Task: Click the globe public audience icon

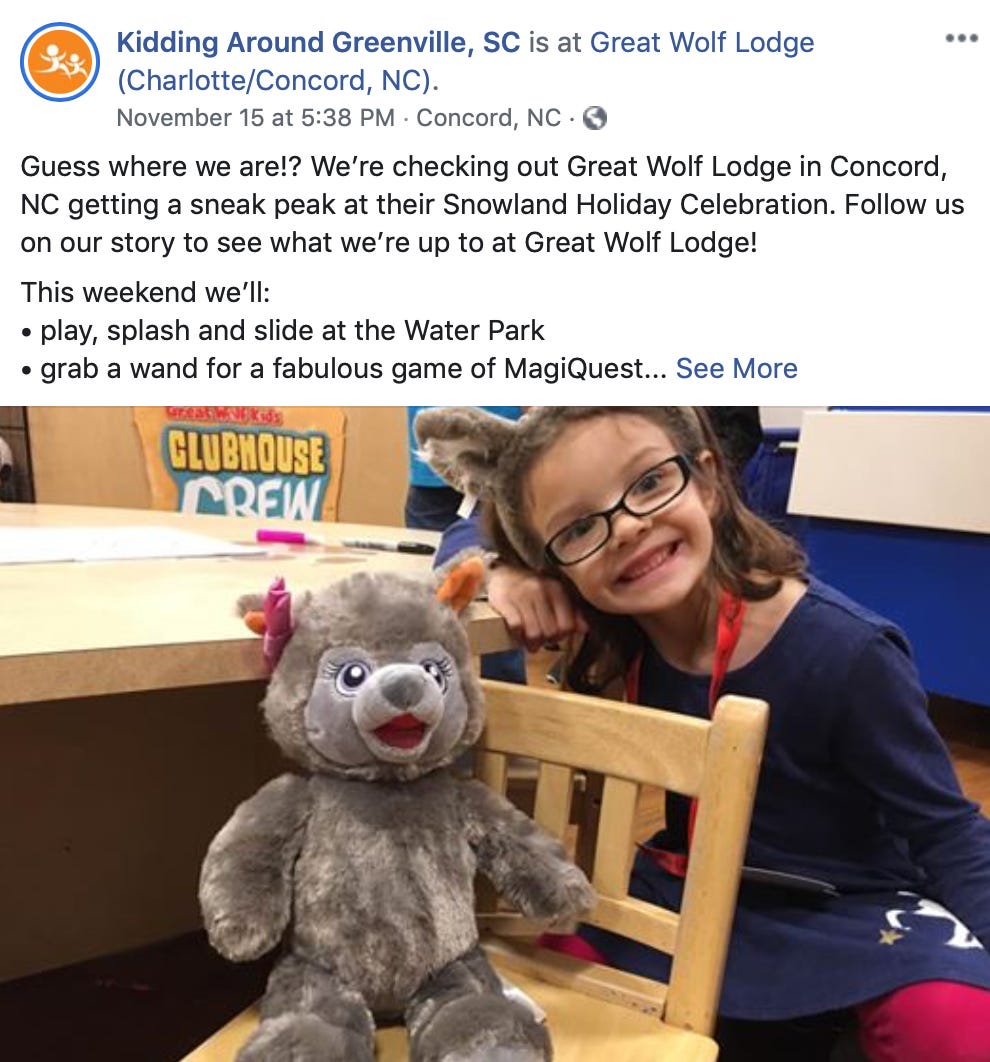Action: click(595, 118)
